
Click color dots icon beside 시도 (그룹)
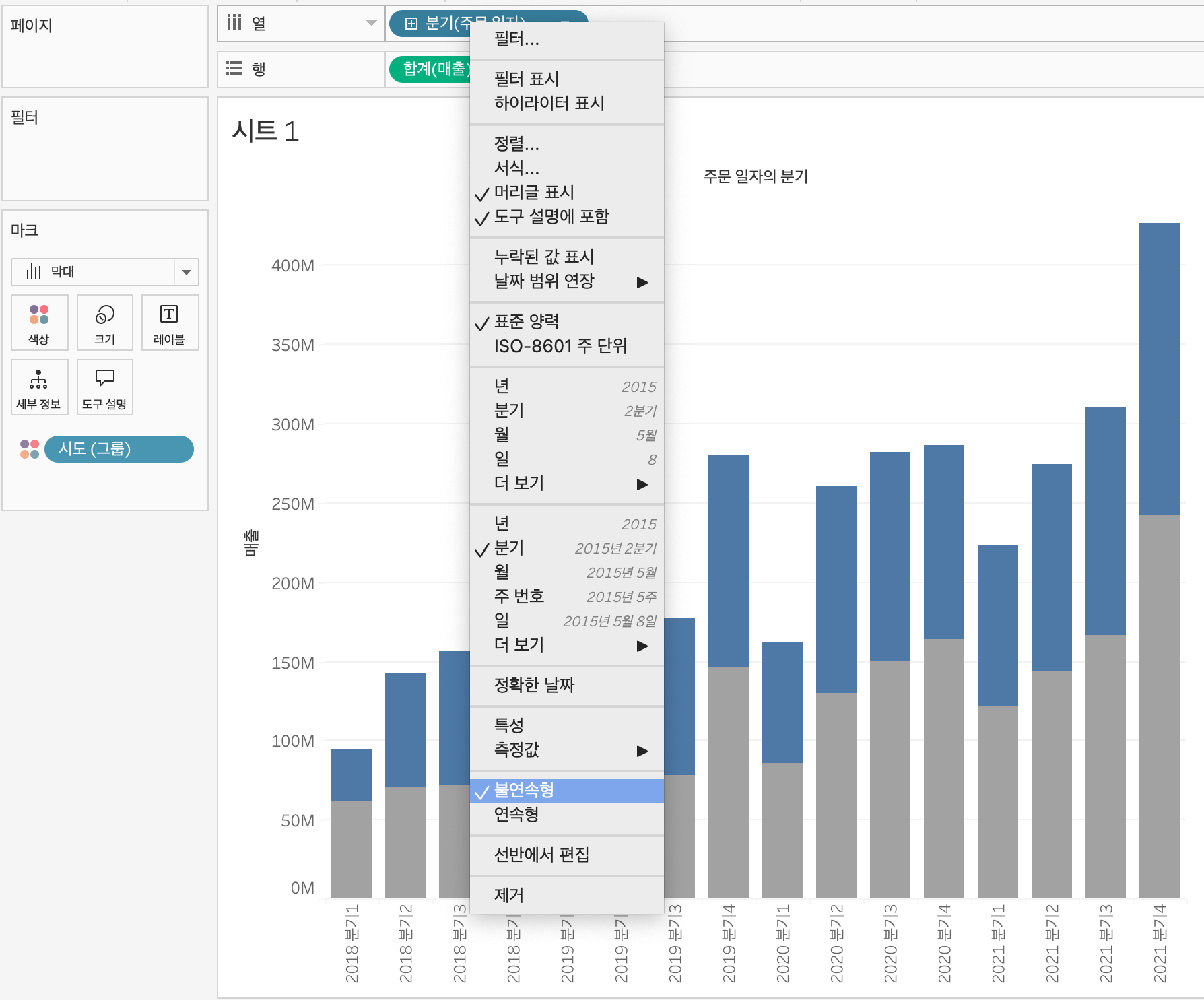[x=30, y=449]
